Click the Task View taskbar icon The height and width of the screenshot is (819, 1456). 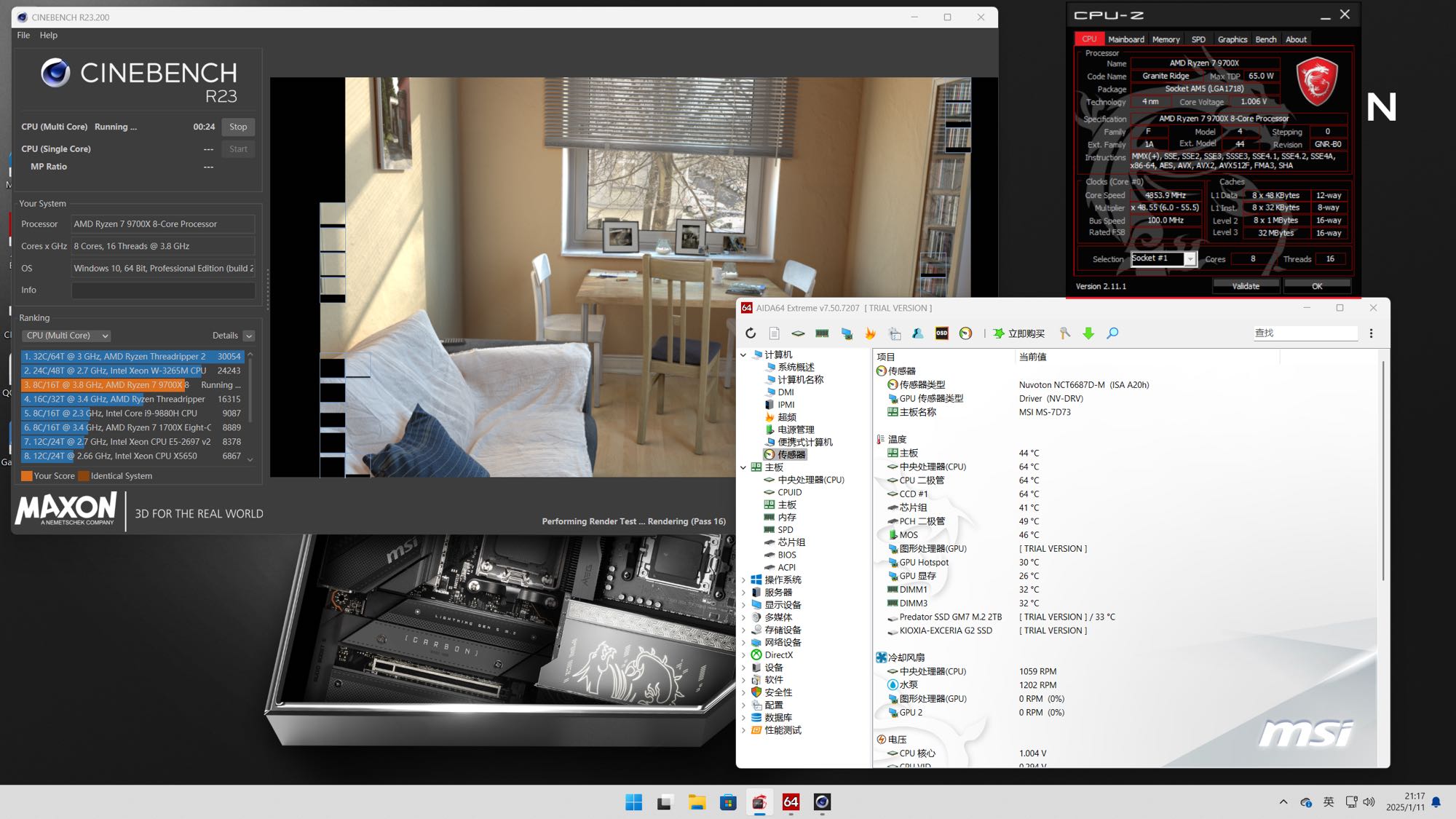pyautogui.click(x=665, y=802)
